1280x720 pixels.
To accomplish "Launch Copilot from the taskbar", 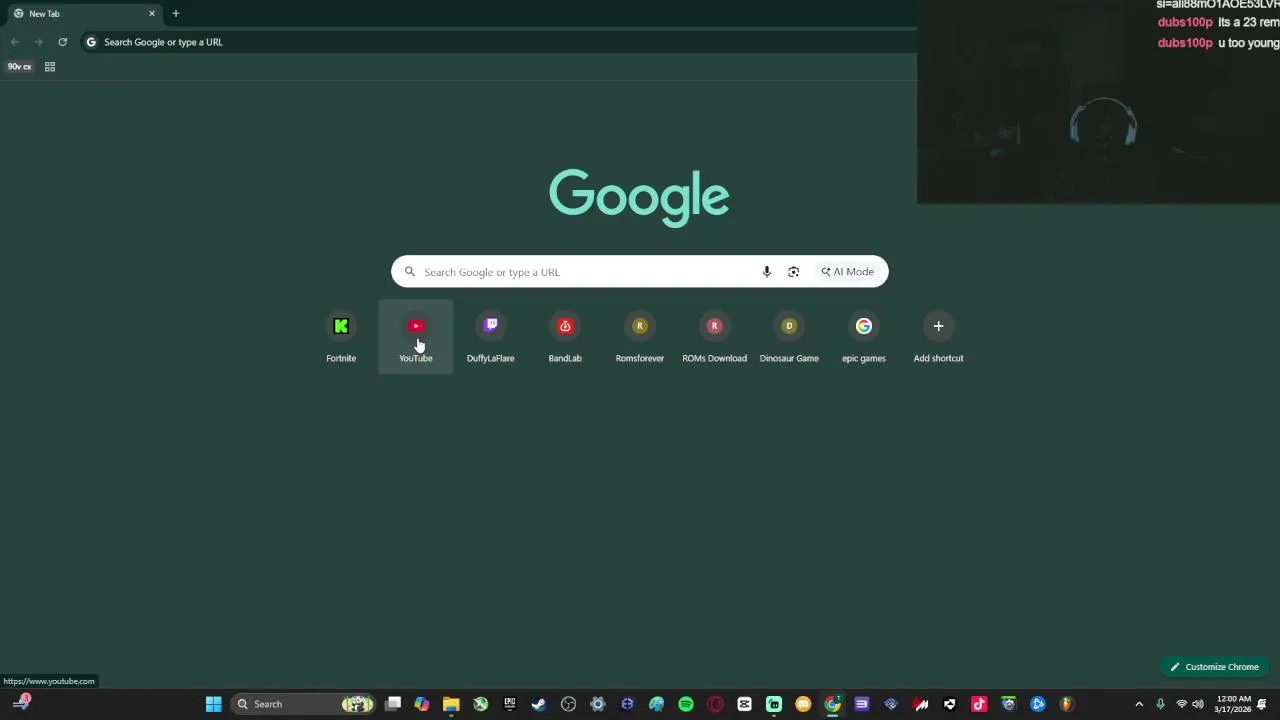I will (x=422, y=704).
